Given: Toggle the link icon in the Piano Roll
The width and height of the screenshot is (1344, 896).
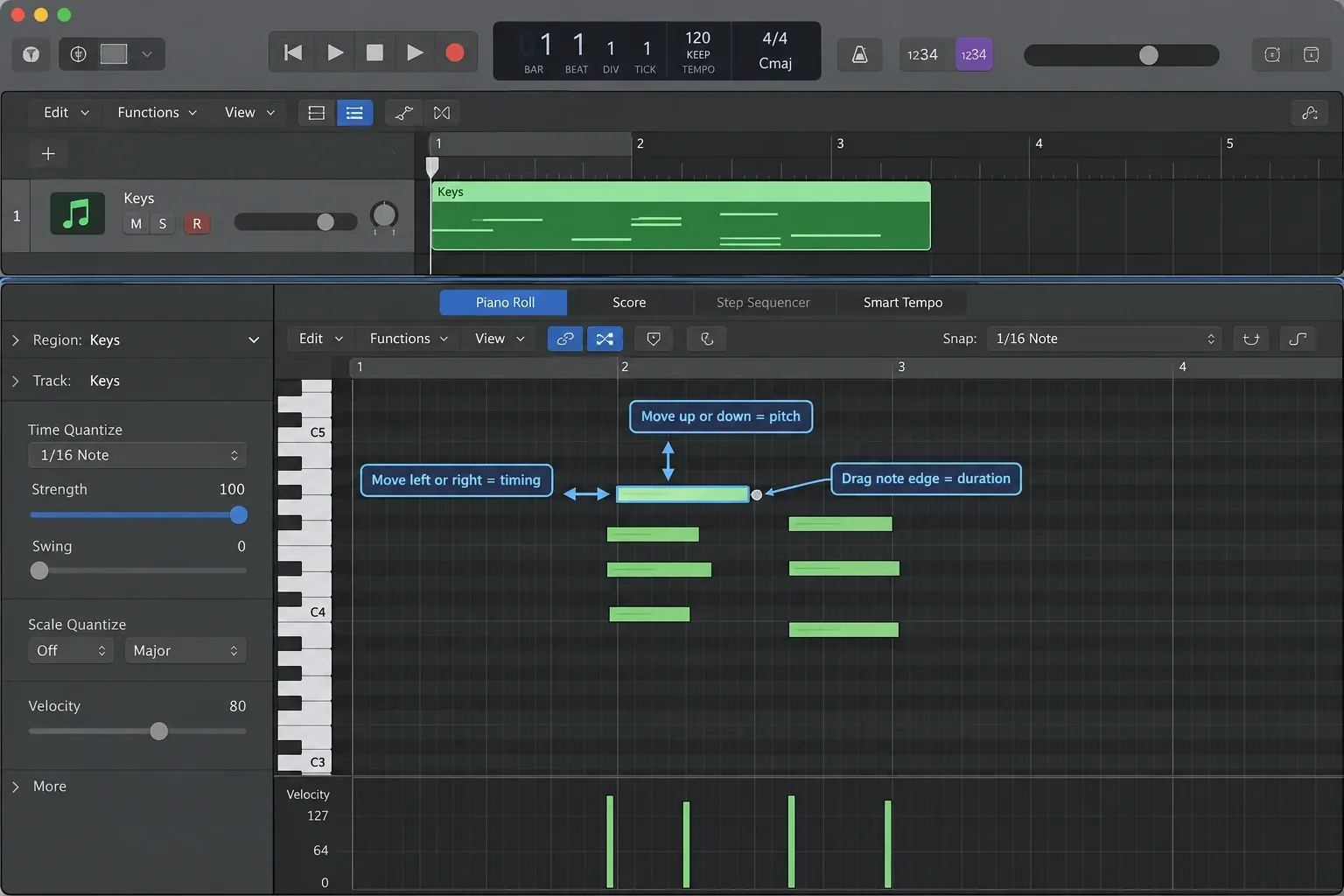Looking at the screenshot, I should point(565,339).
